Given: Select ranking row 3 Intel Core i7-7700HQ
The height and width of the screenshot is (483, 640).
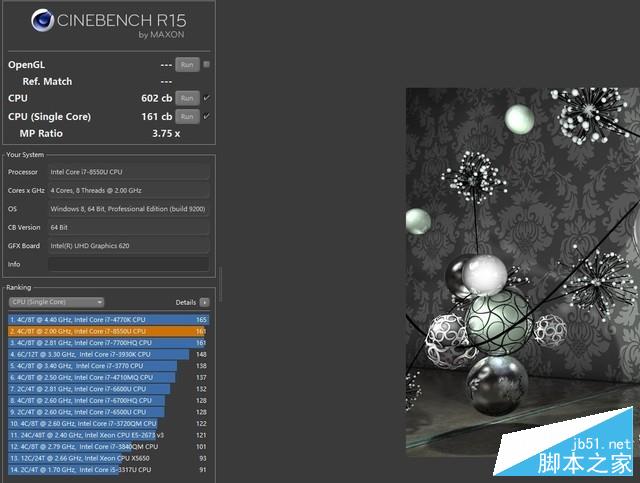Looking at the screenshot, I should pyautogui.click(x=109, y=343).
